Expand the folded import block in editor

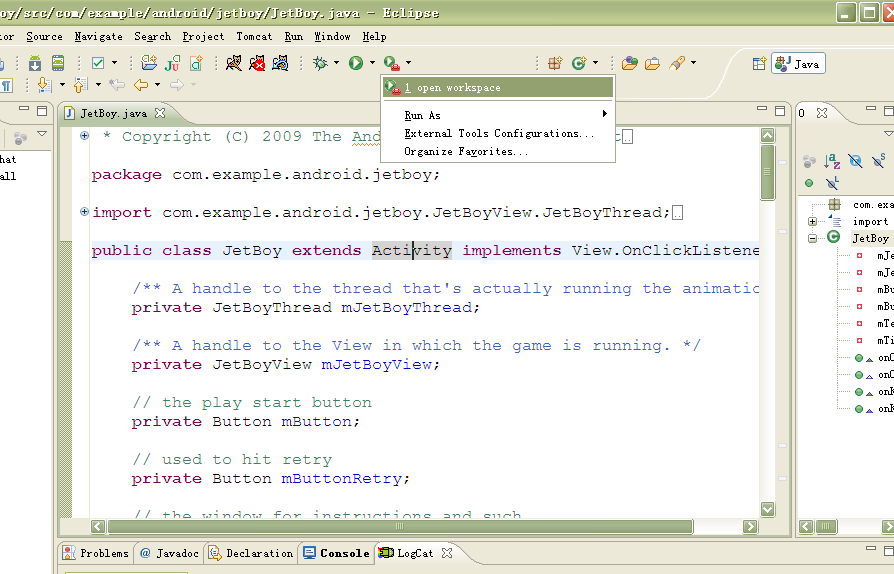pyautogui.click(x=84, y=212)
